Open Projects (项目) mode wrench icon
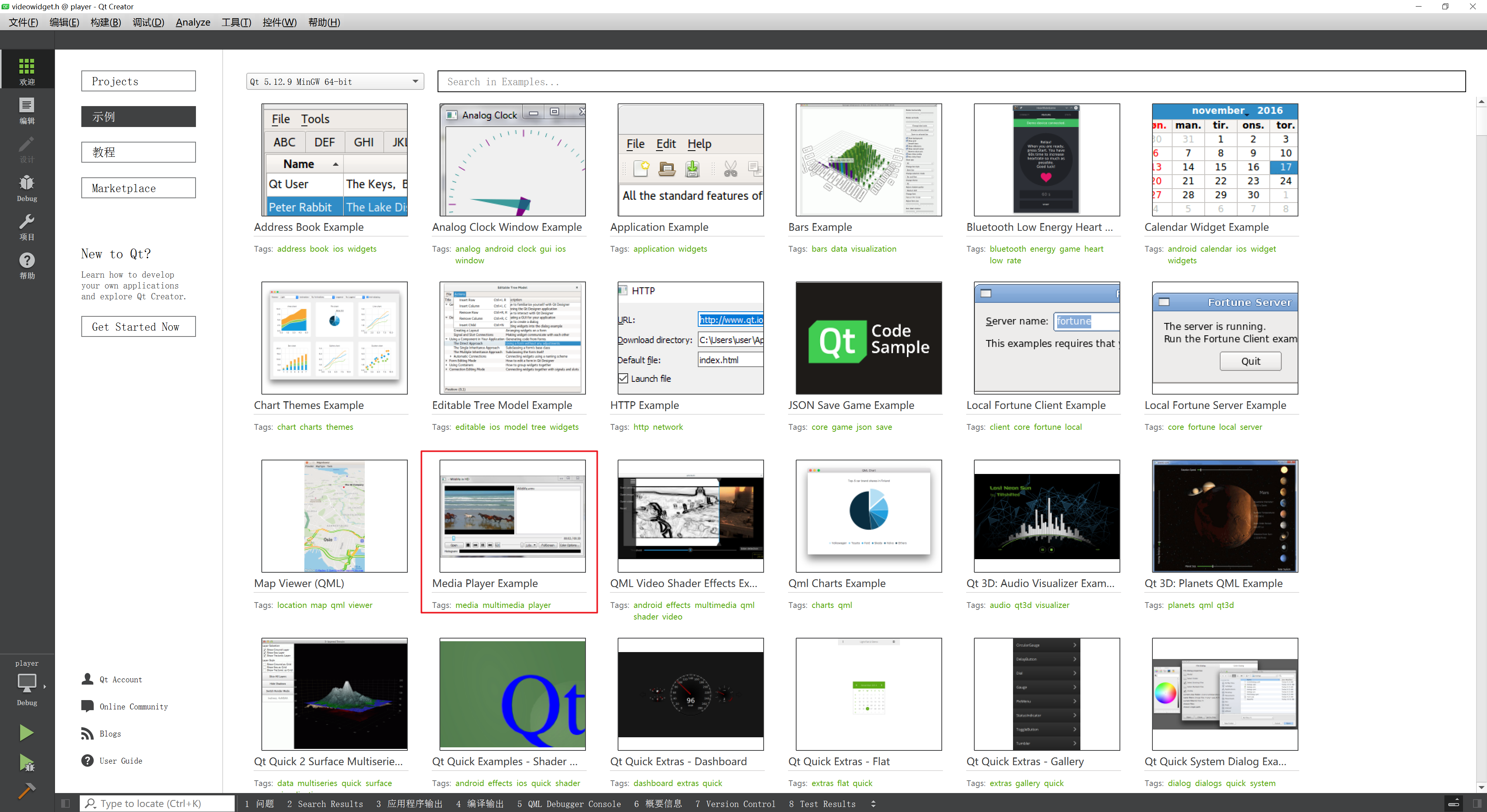This screenshot has height=812, width=1487. tap(27, 226)
